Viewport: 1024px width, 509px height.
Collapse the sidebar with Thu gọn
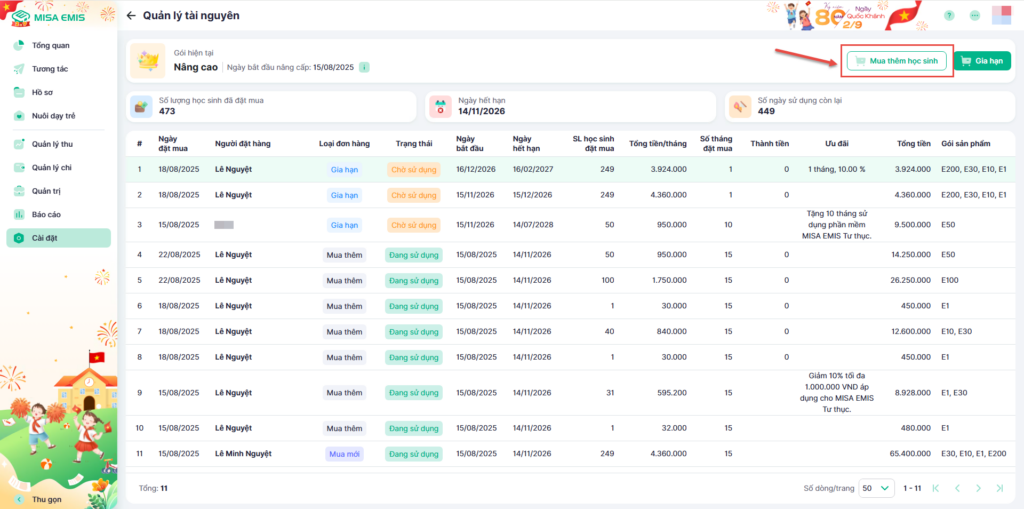pyautogui.click(x=46, y=498)
